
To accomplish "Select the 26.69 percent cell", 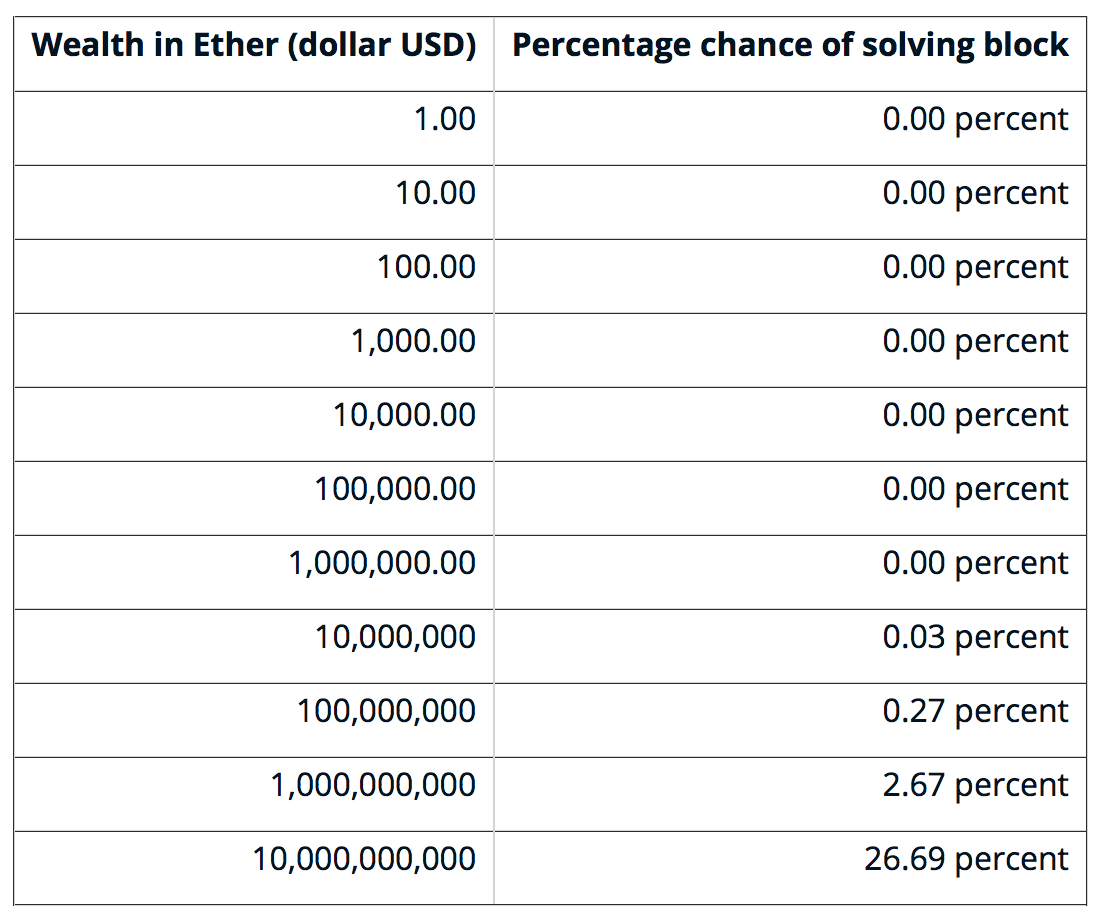I will 966,859.
